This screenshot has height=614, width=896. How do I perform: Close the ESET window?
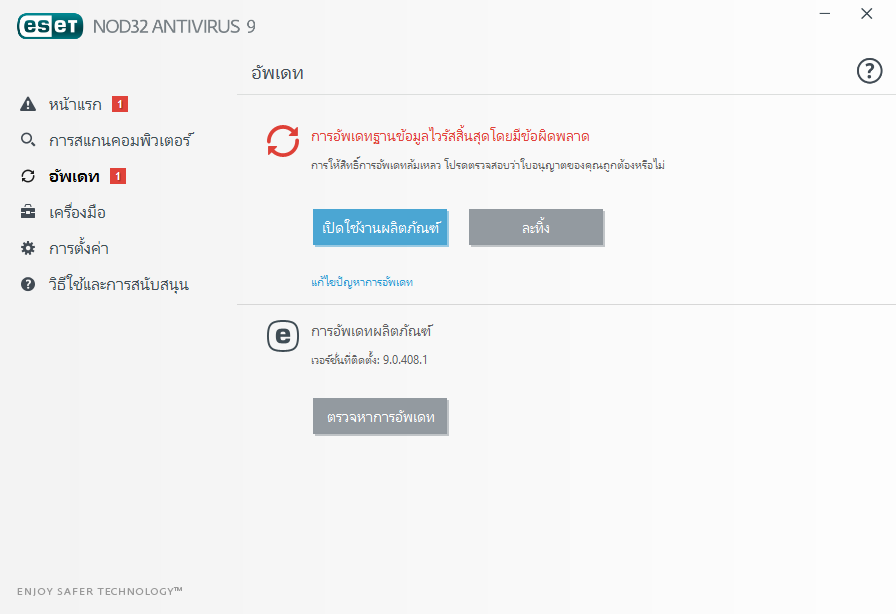pyautogui.click(x=867, y=14)
